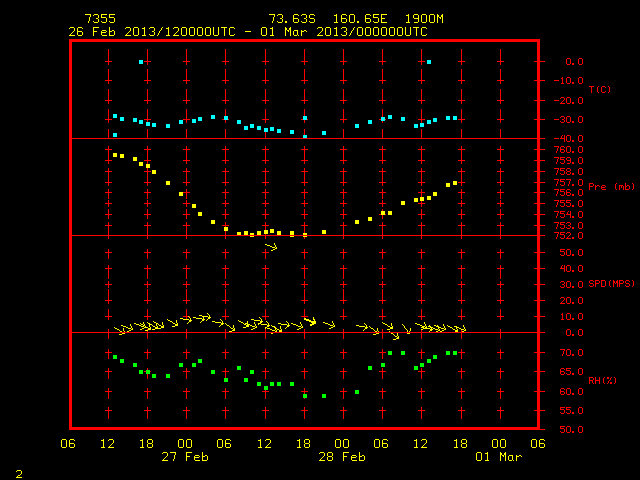Click station ID 7355 in header
The image size is (640, 480).
[x=100, y=19]
